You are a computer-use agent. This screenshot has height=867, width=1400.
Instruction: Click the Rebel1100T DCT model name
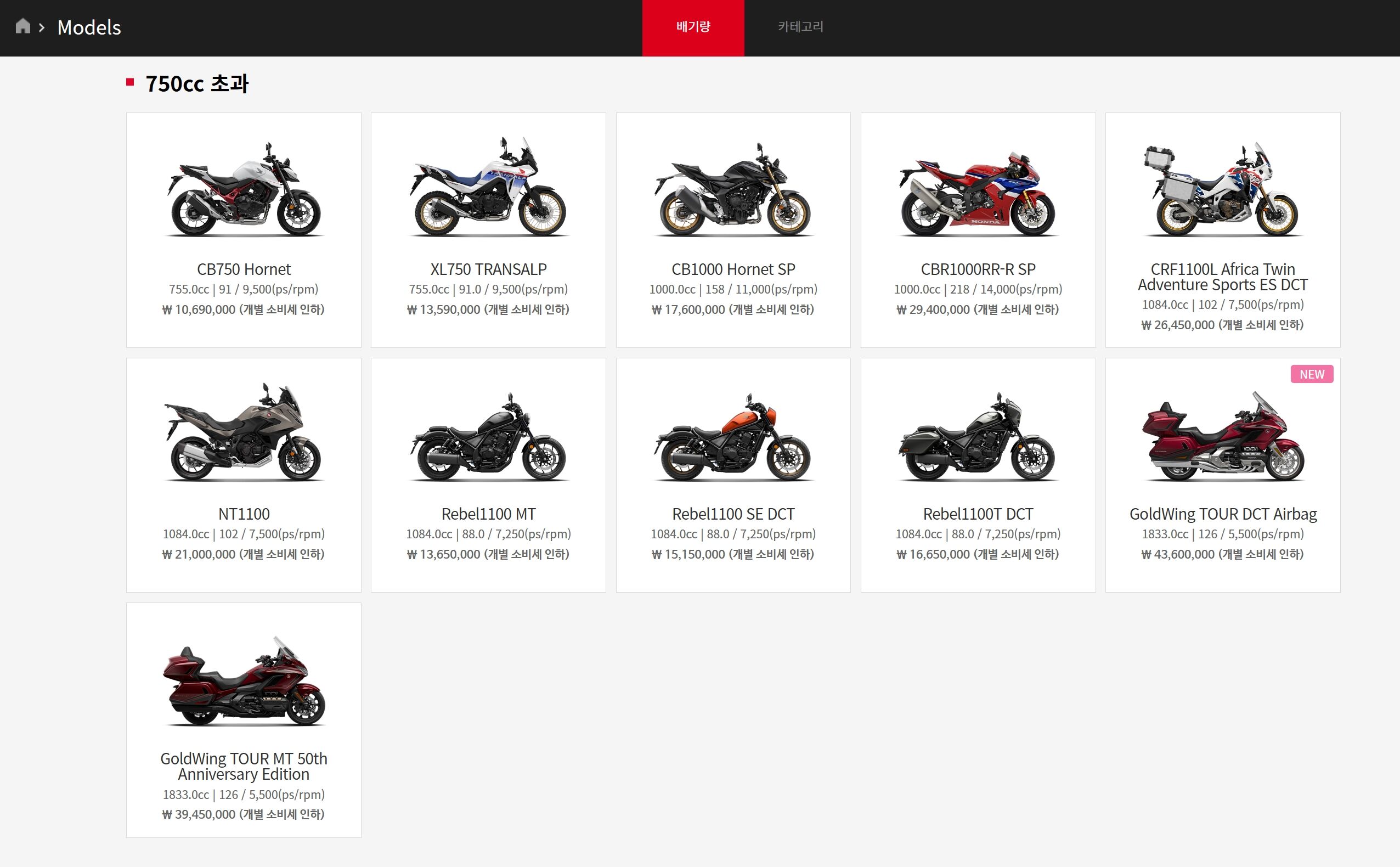pyautogui.click(x=978, y=514)
